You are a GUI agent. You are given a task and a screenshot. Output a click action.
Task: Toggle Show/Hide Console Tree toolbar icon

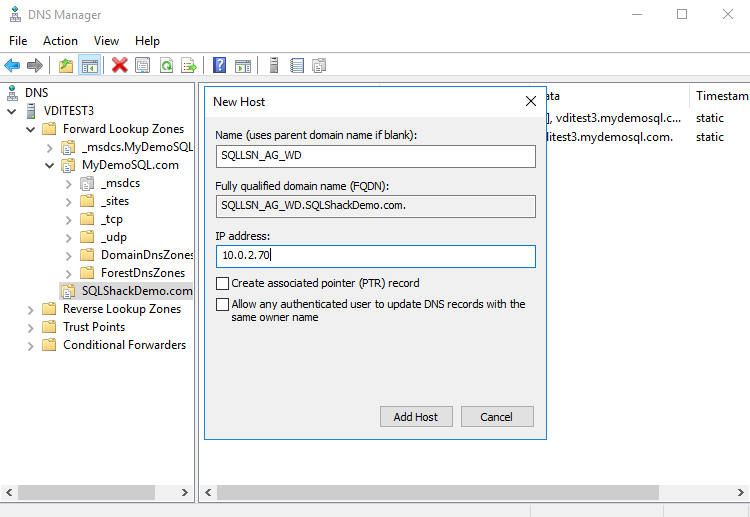pyautogui.click(x=89, y=65)
